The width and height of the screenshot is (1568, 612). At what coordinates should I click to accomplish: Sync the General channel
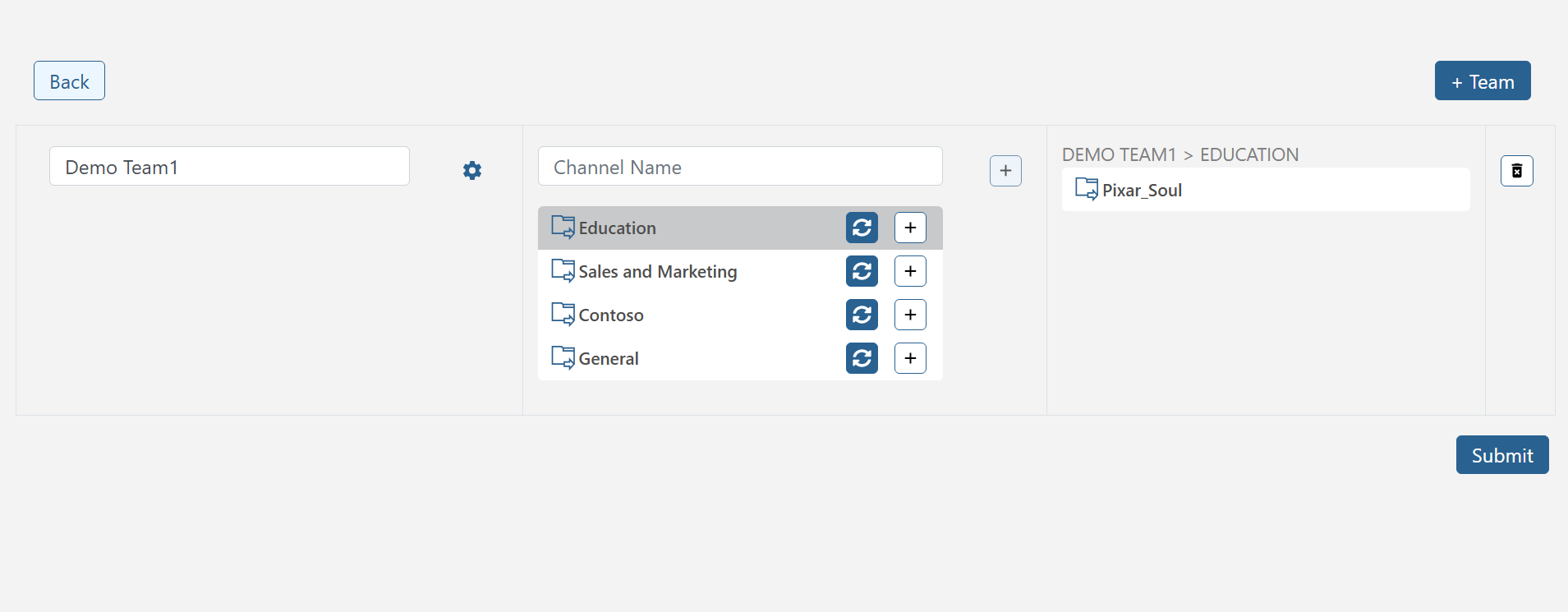tap(862, 358)
